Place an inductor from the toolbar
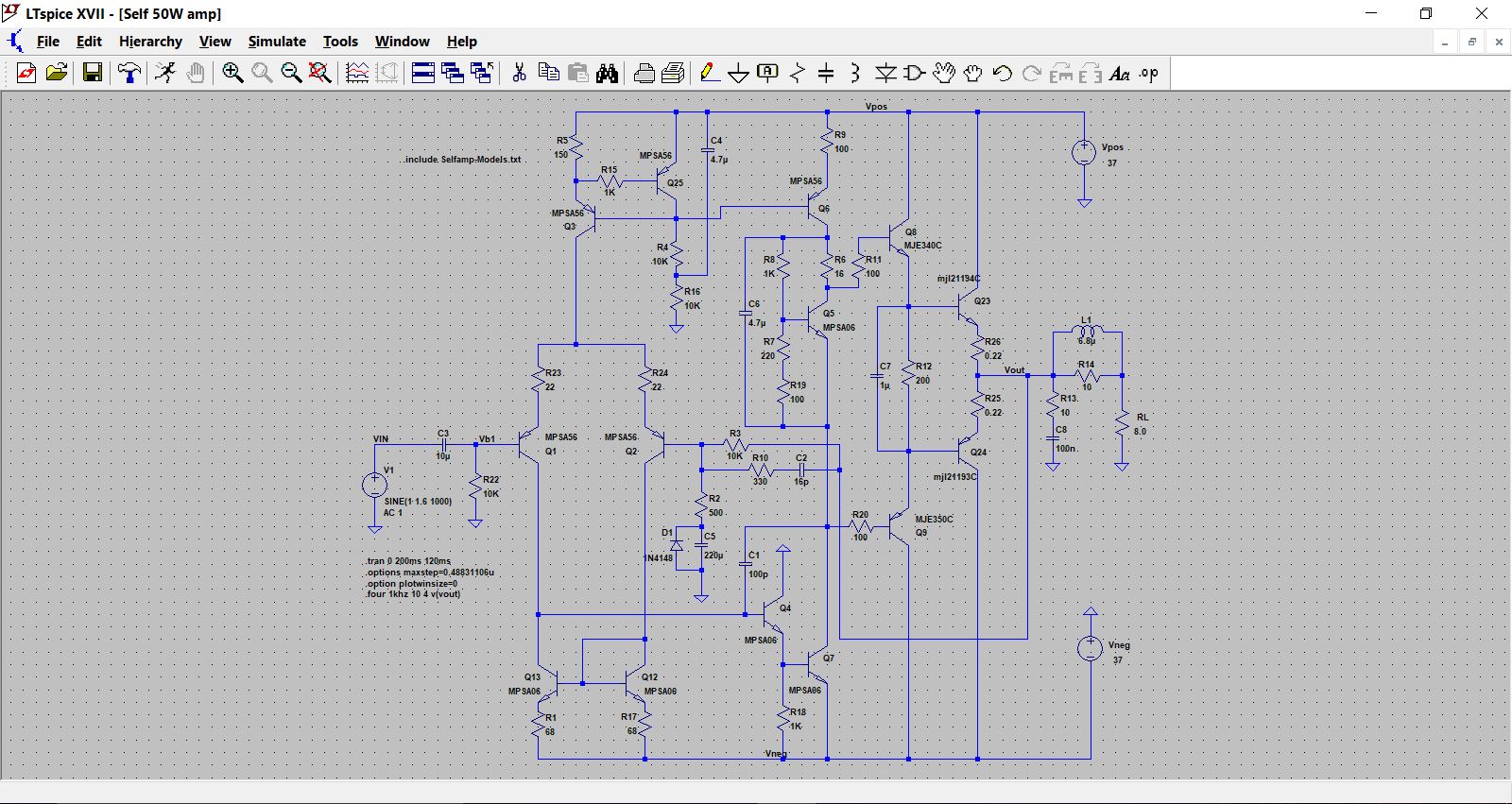The image size is (1512, 804). pyautogui.click(x=855, y=73)
